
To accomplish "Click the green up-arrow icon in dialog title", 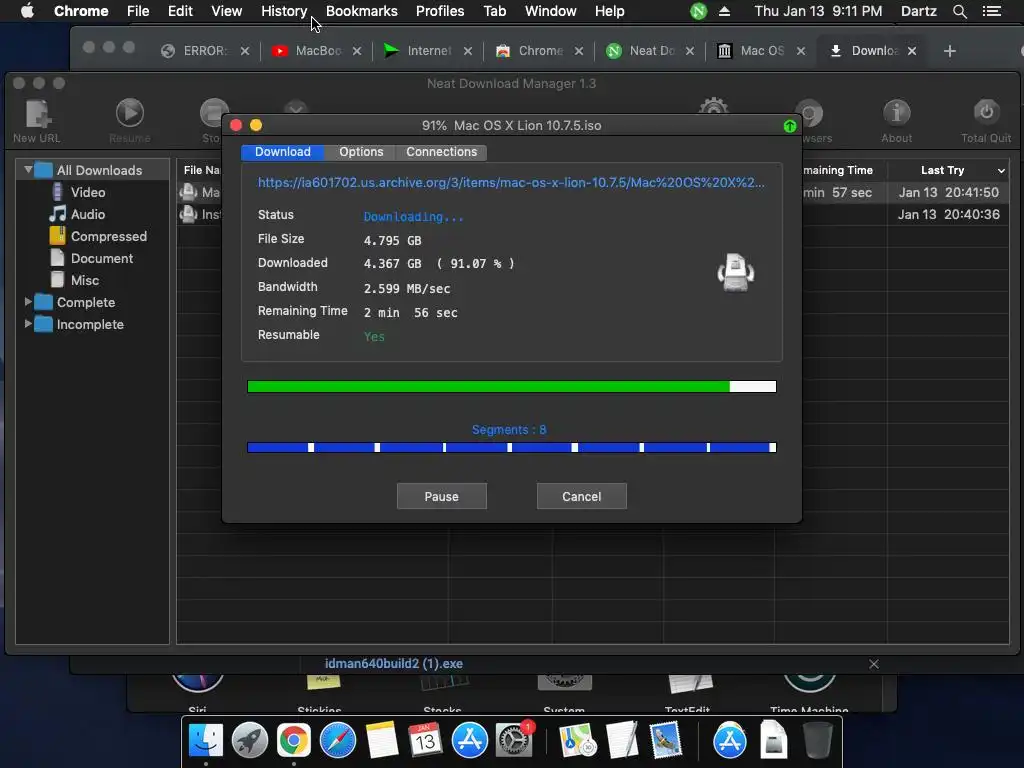I will [x=790, y=126].
